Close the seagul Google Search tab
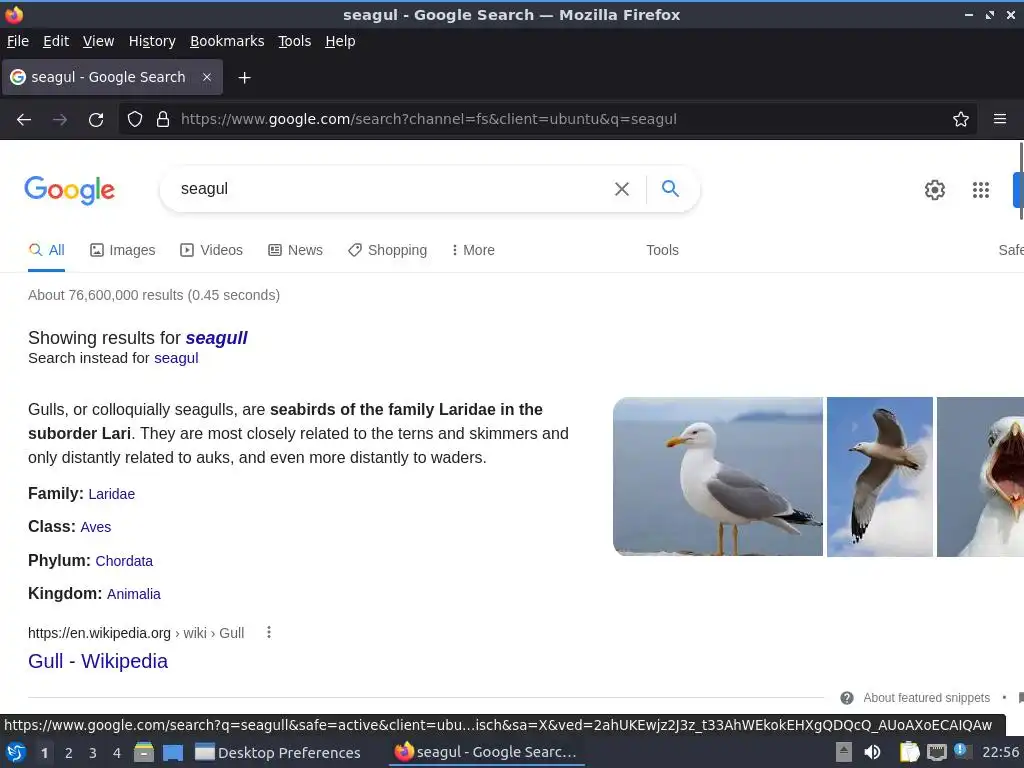 207,77
